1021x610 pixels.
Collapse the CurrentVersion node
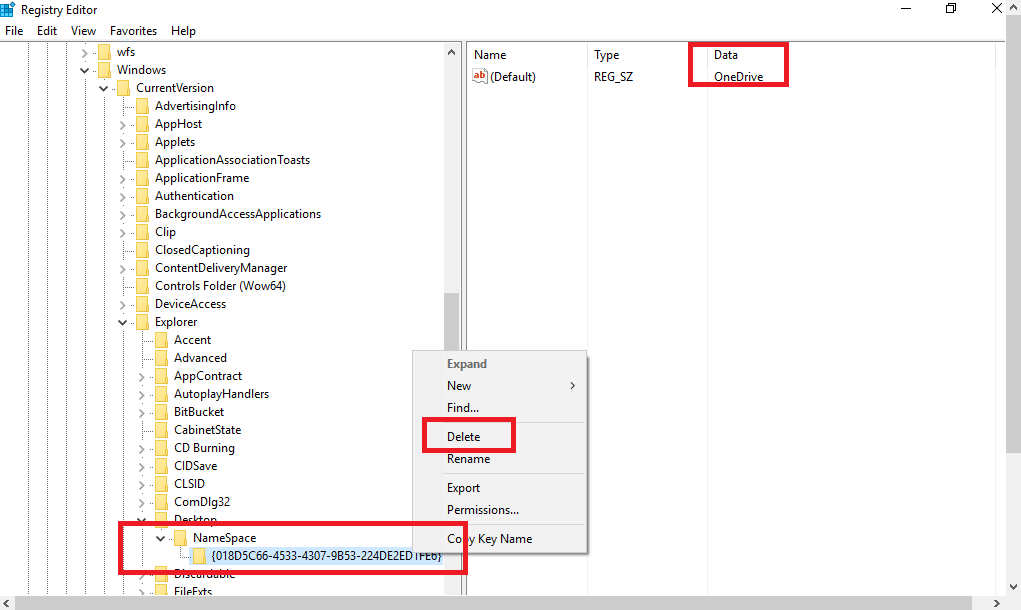tap(104, 87)
